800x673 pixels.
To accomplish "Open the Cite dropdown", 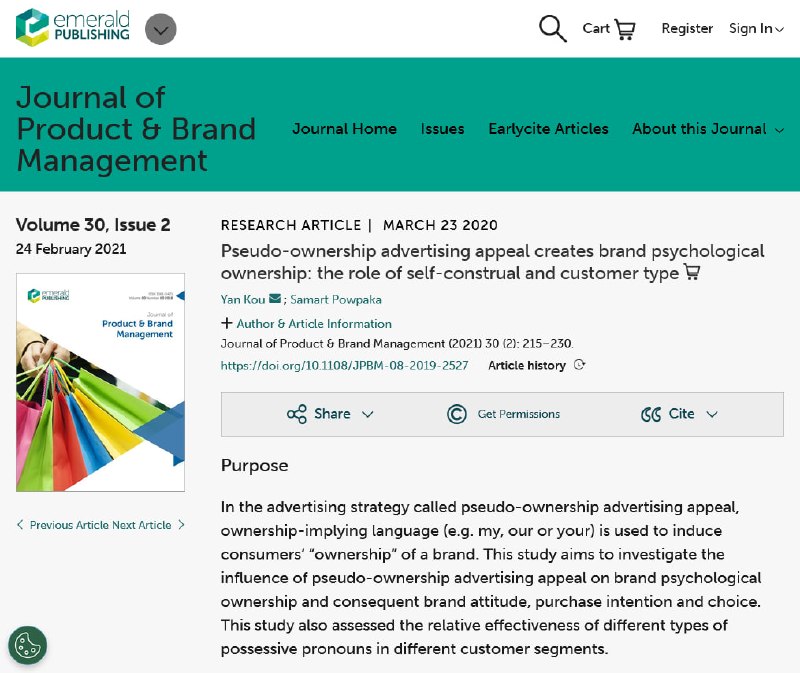I will tap(679, 414).
